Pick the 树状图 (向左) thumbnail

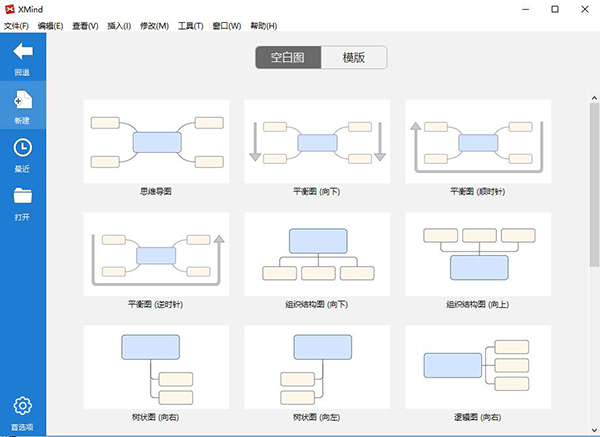[x=317, y=367]
